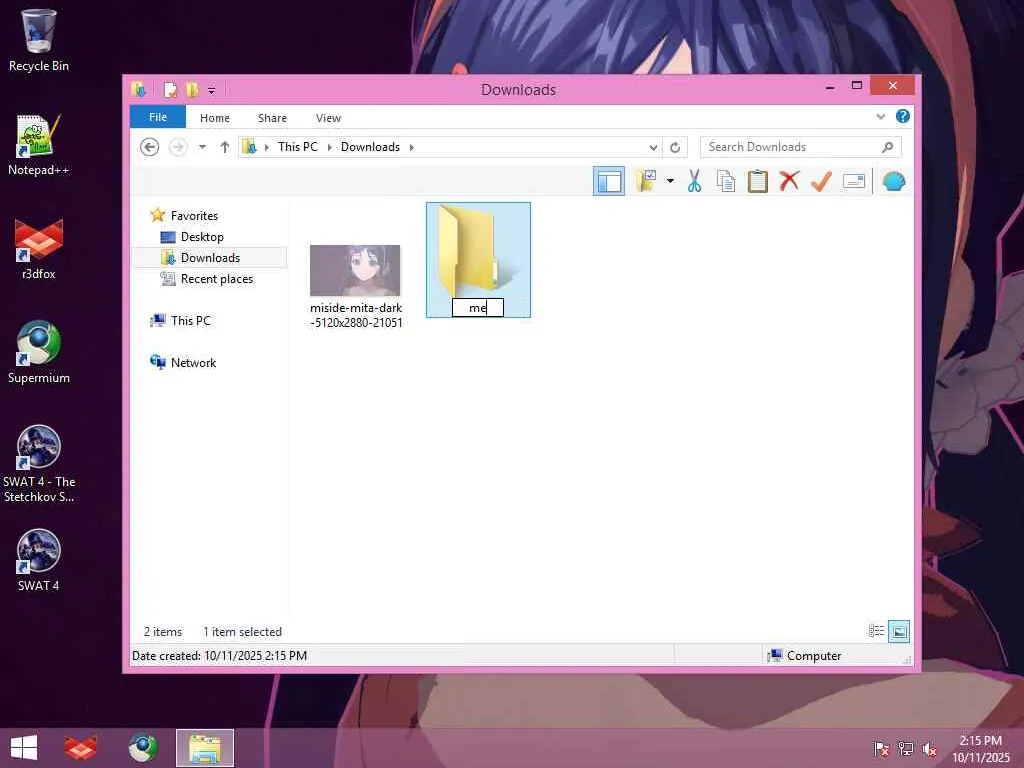Switch to details view in status bar
Viewport: 1024px width, 768px height.
click(876, 631)
